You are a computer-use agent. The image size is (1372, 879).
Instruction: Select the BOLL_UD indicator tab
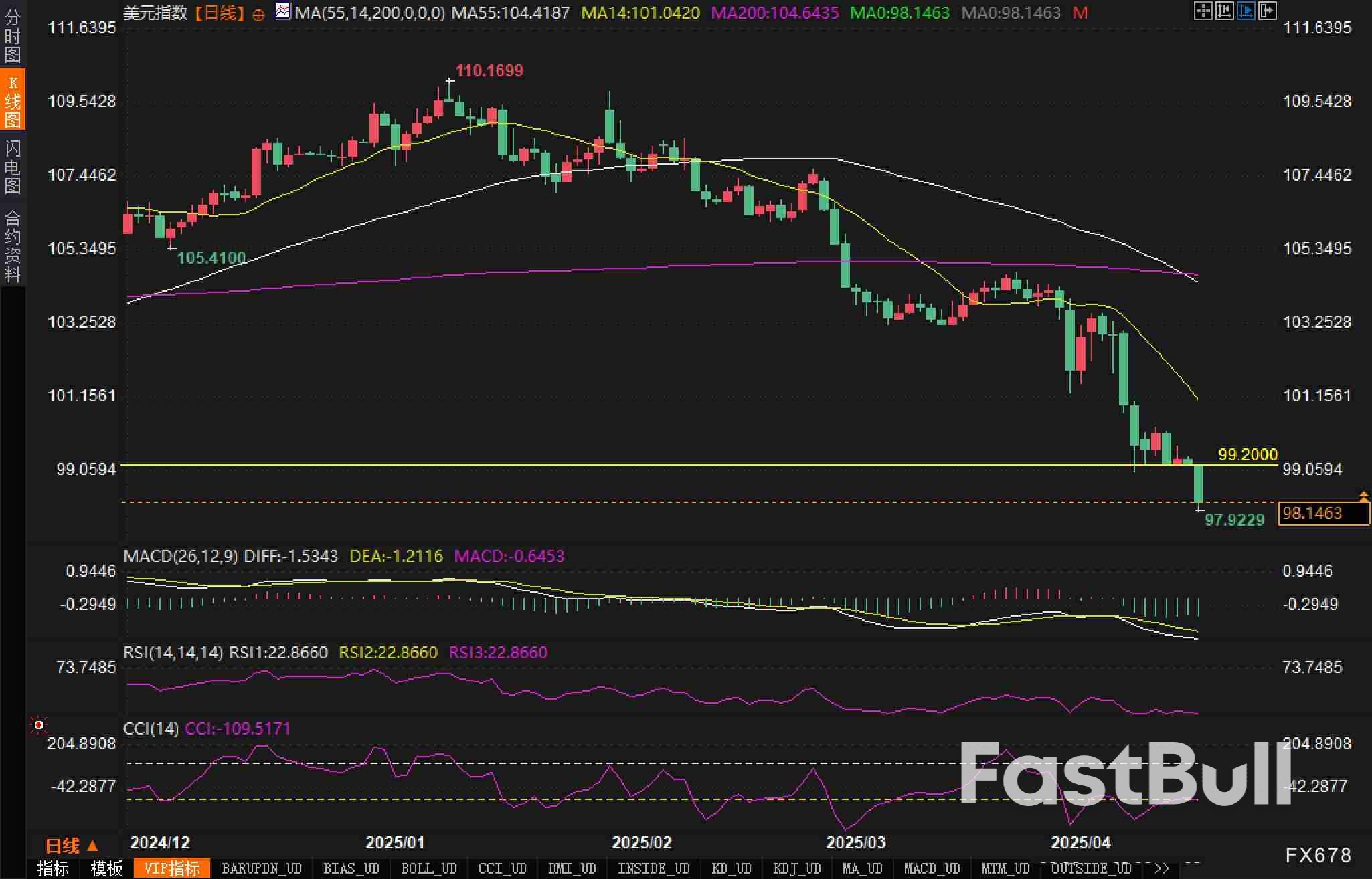click(x=428, y=868)
